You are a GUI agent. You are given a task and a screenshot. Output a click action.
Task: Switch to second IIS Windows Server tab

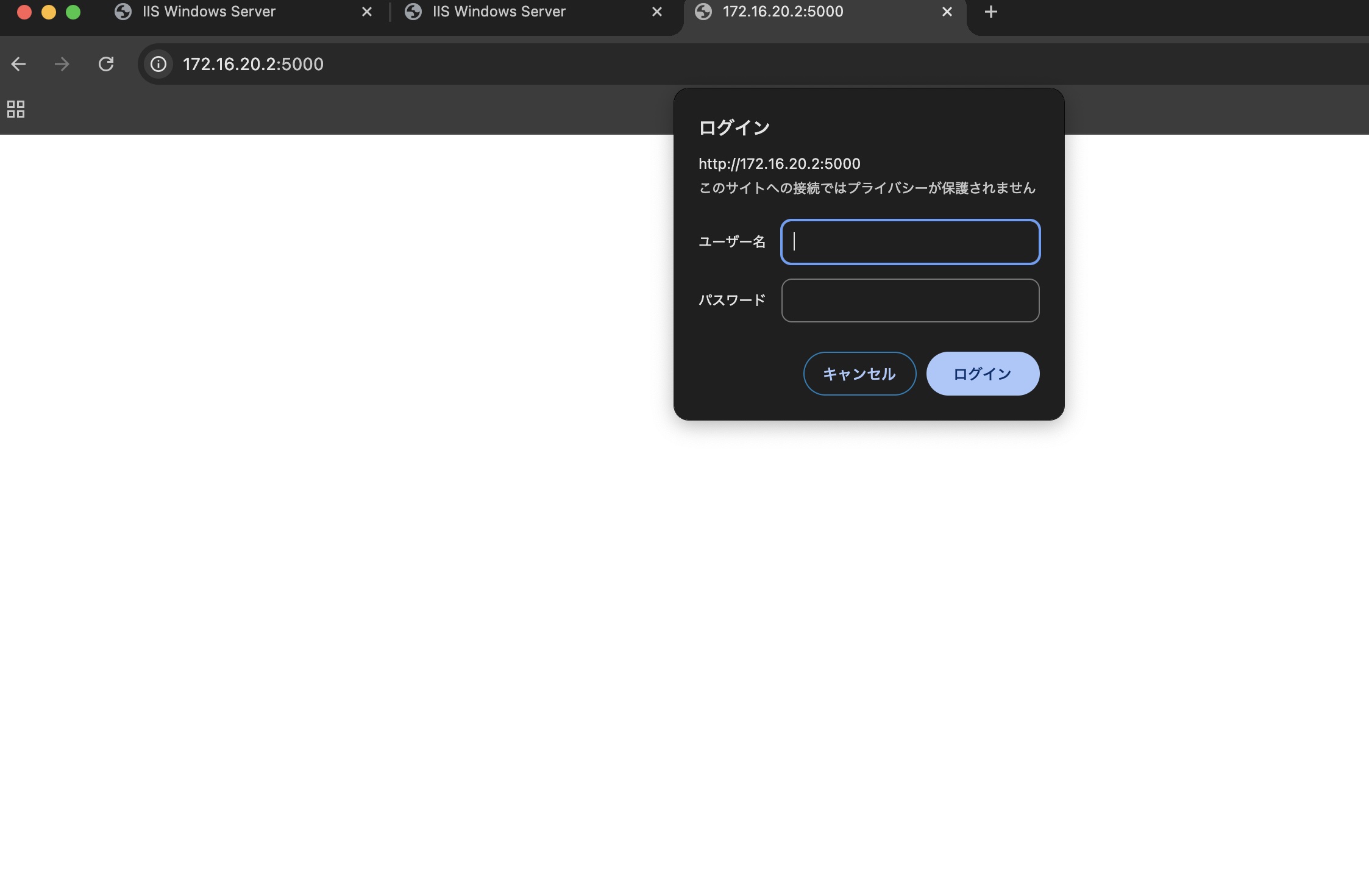pos(499,12)
